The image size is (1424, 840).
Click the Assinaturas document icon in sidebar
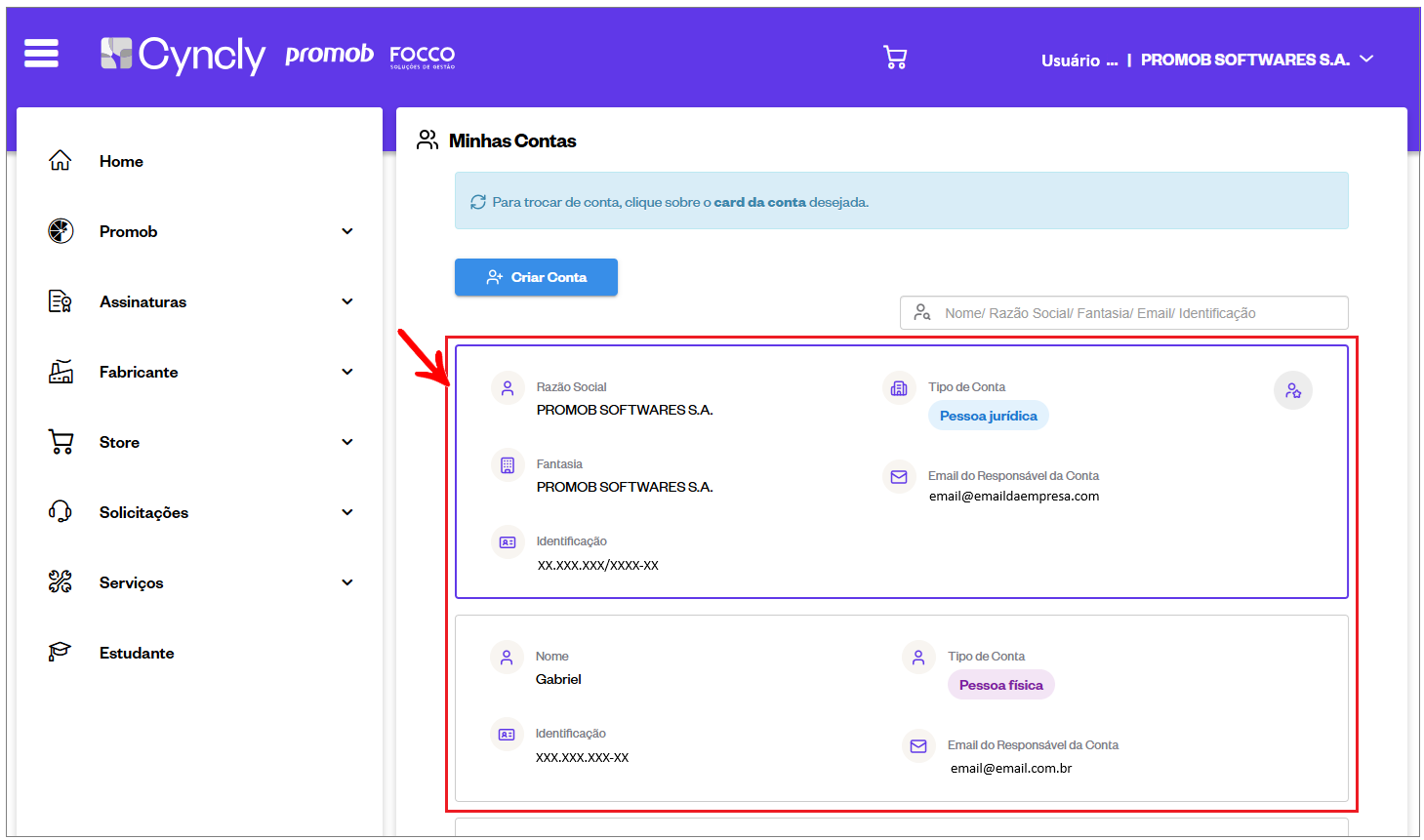pyautogui.click(x=61, y=301)
